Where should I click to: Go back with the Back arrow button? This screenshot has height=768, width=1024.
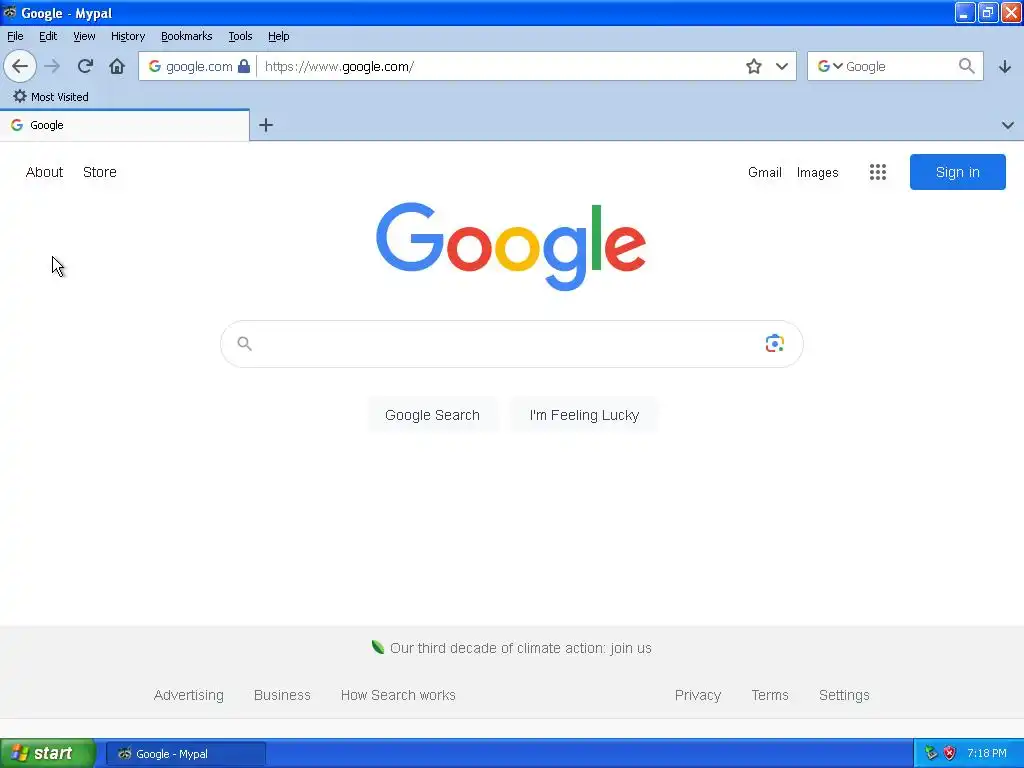(x=20, y=66)
